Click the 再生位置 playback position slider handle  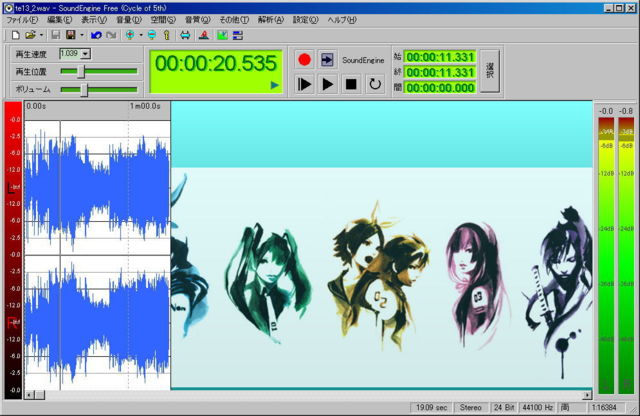pyautogui.click(x=81, y=71)
